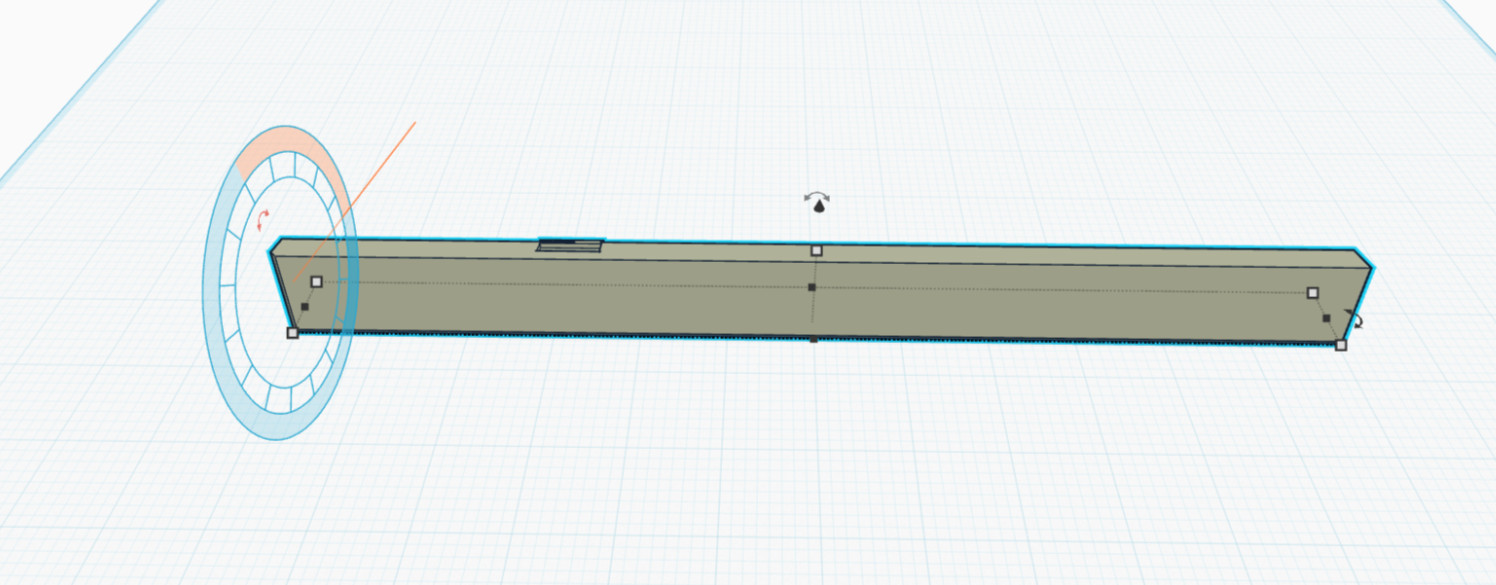Click the black bottom-edge midpoint handle

click(814, 340)
